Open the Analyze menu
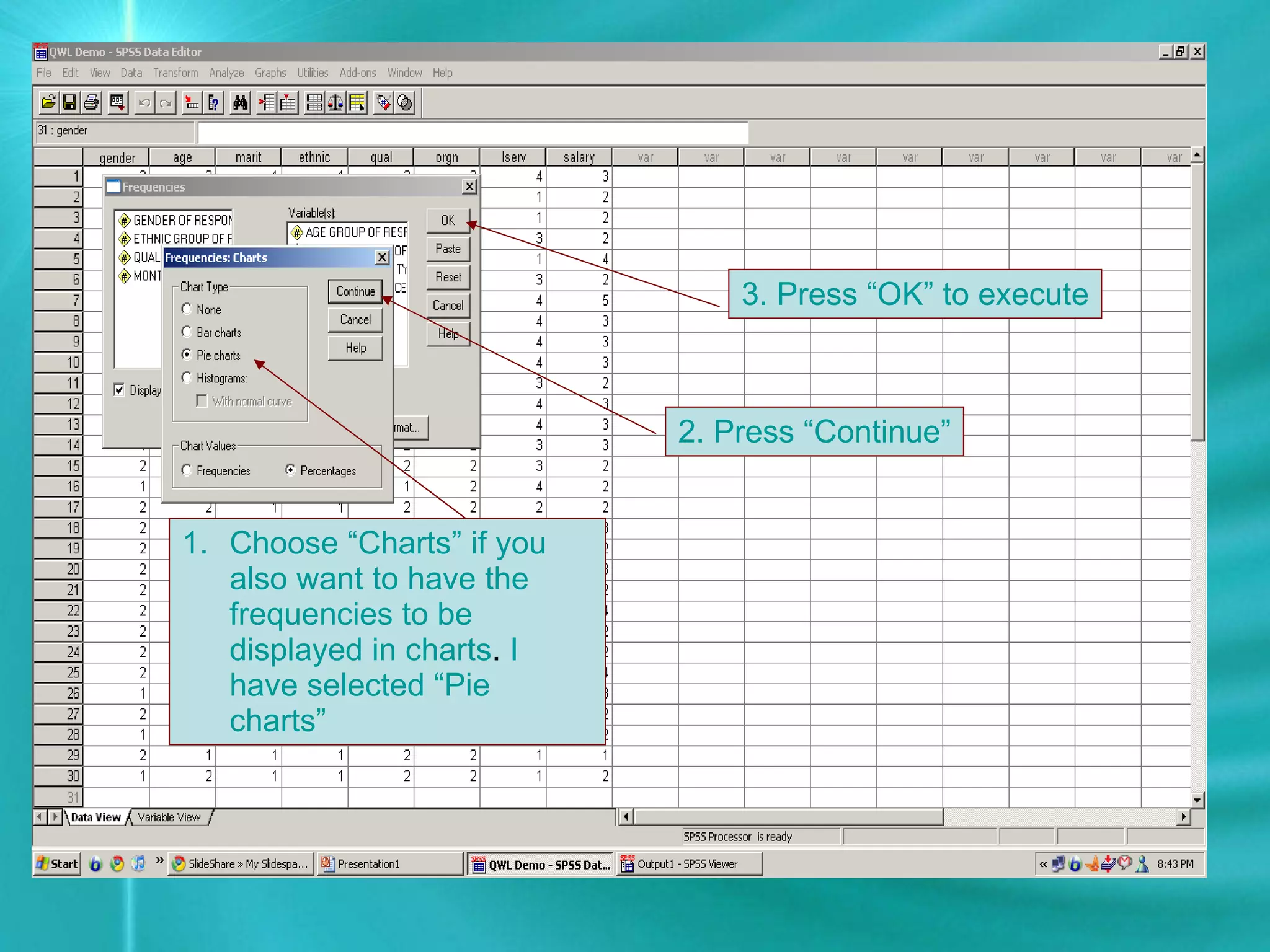 coord(226,73)
